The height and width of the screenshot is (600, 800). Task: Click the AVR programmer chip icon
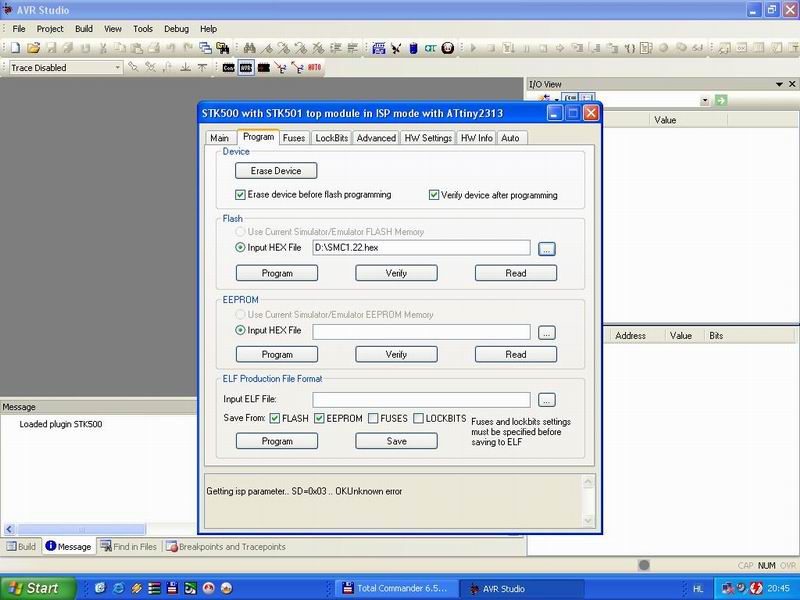pyautogui.click(x=245, y=67)
